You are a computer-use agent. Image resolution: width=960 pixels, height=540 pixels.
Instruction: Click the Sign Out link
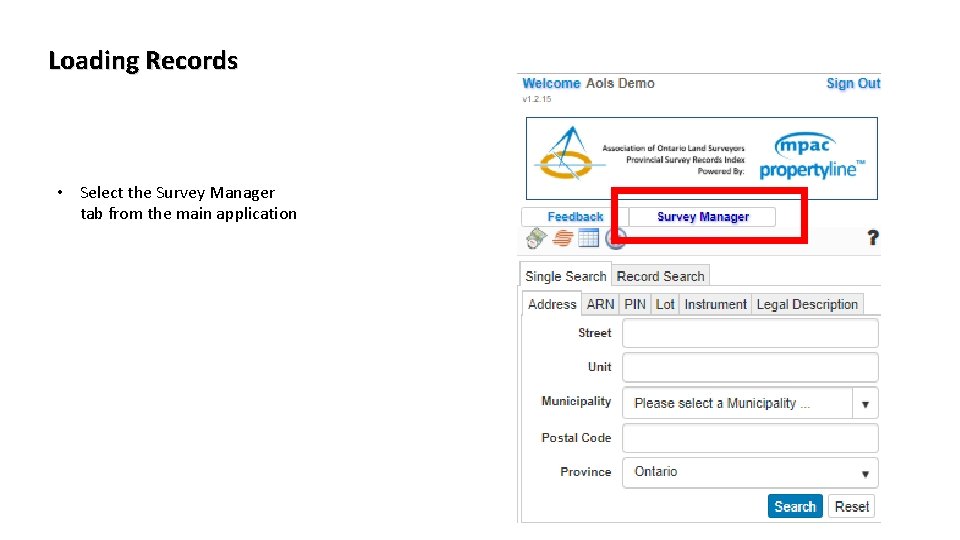[853, 83]
